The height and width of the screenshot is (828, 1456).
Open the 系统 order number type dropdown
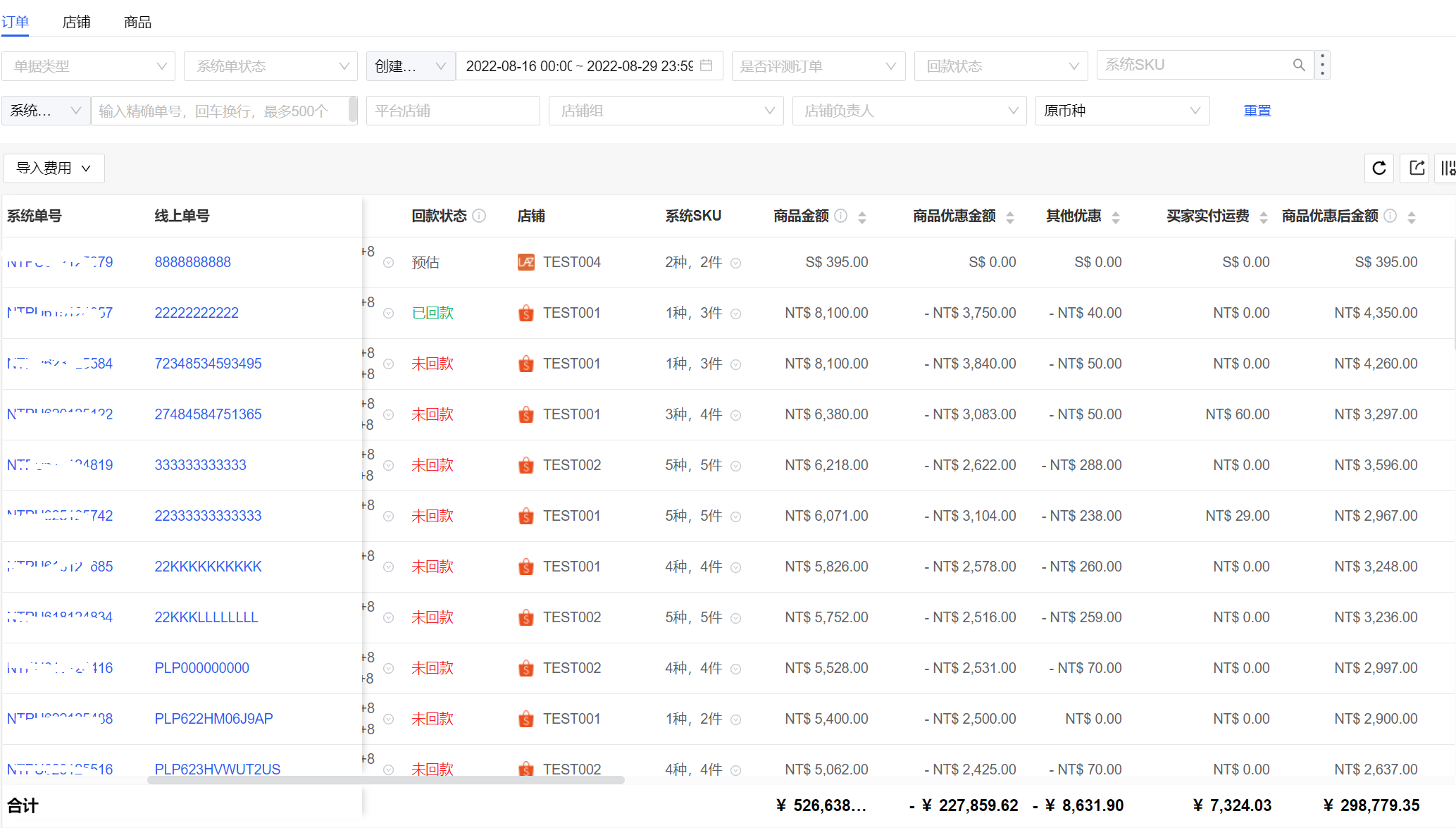pos(46,111)
